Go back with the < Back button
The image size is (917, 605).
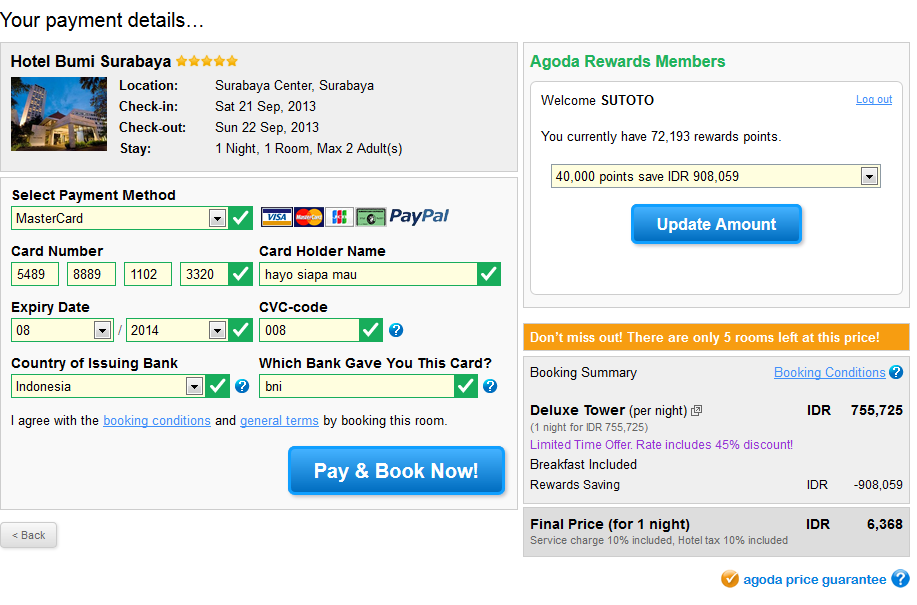tap(29, 535)
